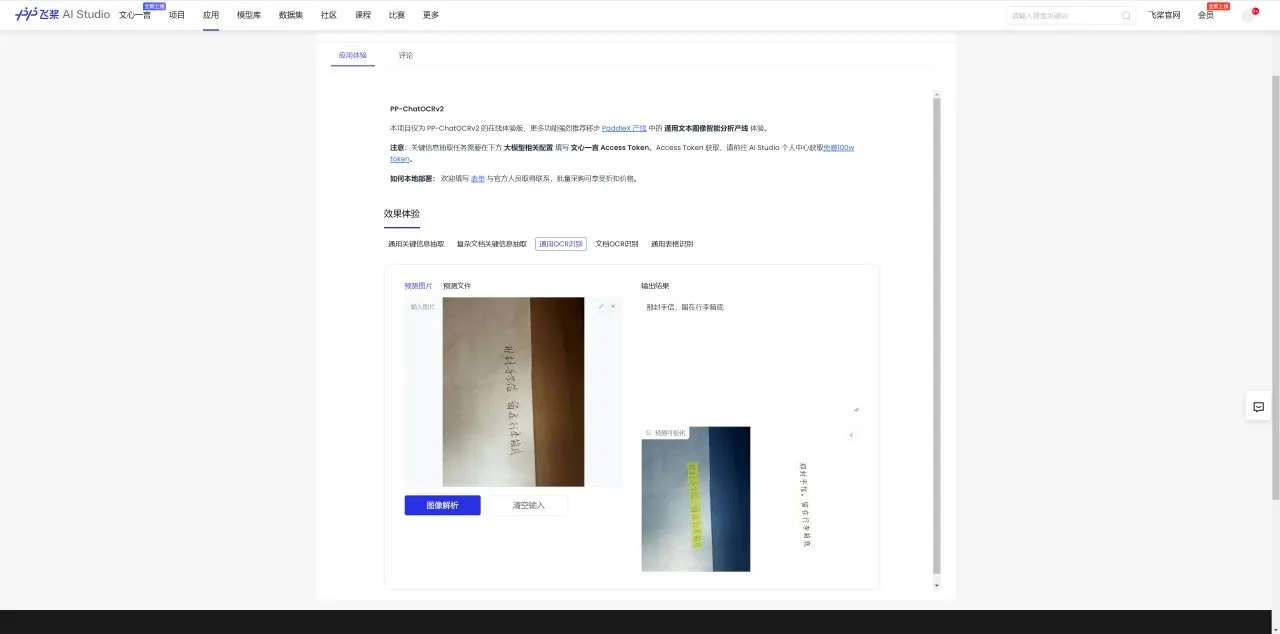
Task: Click the demo panel scroll-up arrow
Action: (937, 93)
